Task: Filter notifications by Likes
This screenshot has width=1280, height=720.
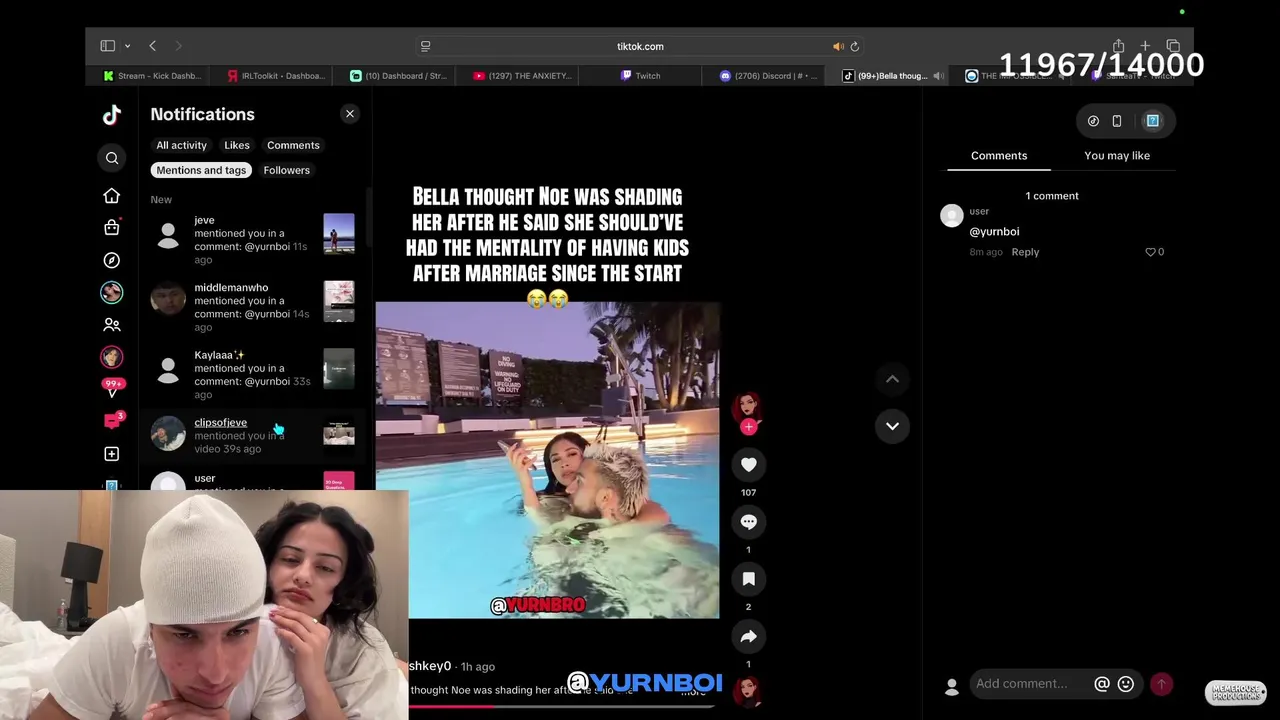Action: (237, 145)
